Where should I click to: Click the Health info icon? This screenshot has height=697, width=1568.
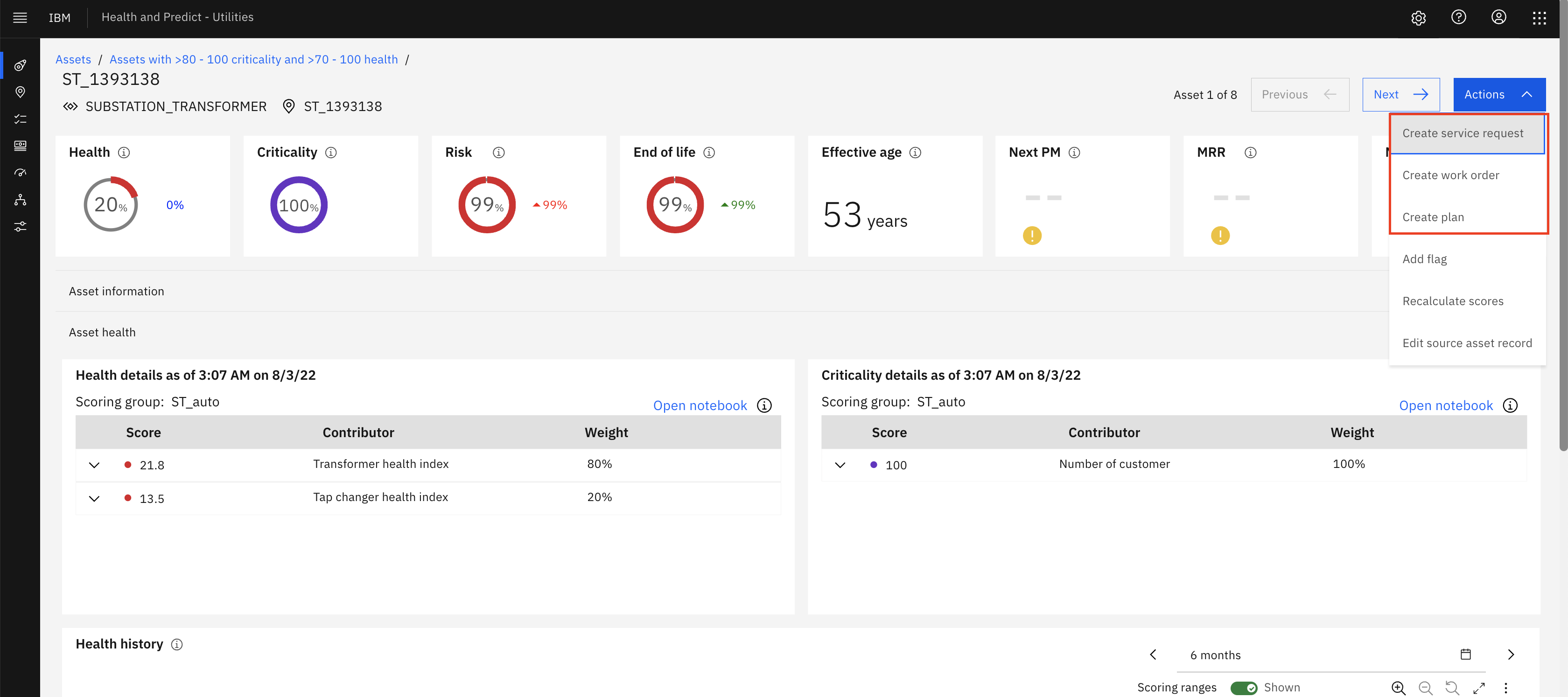[124, 152]
